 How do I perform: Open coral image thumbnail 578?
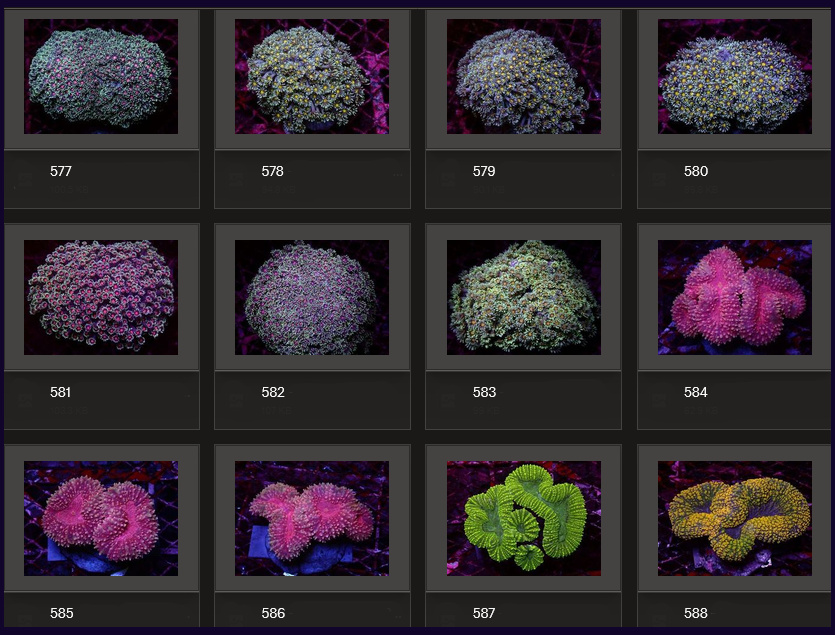312,77
